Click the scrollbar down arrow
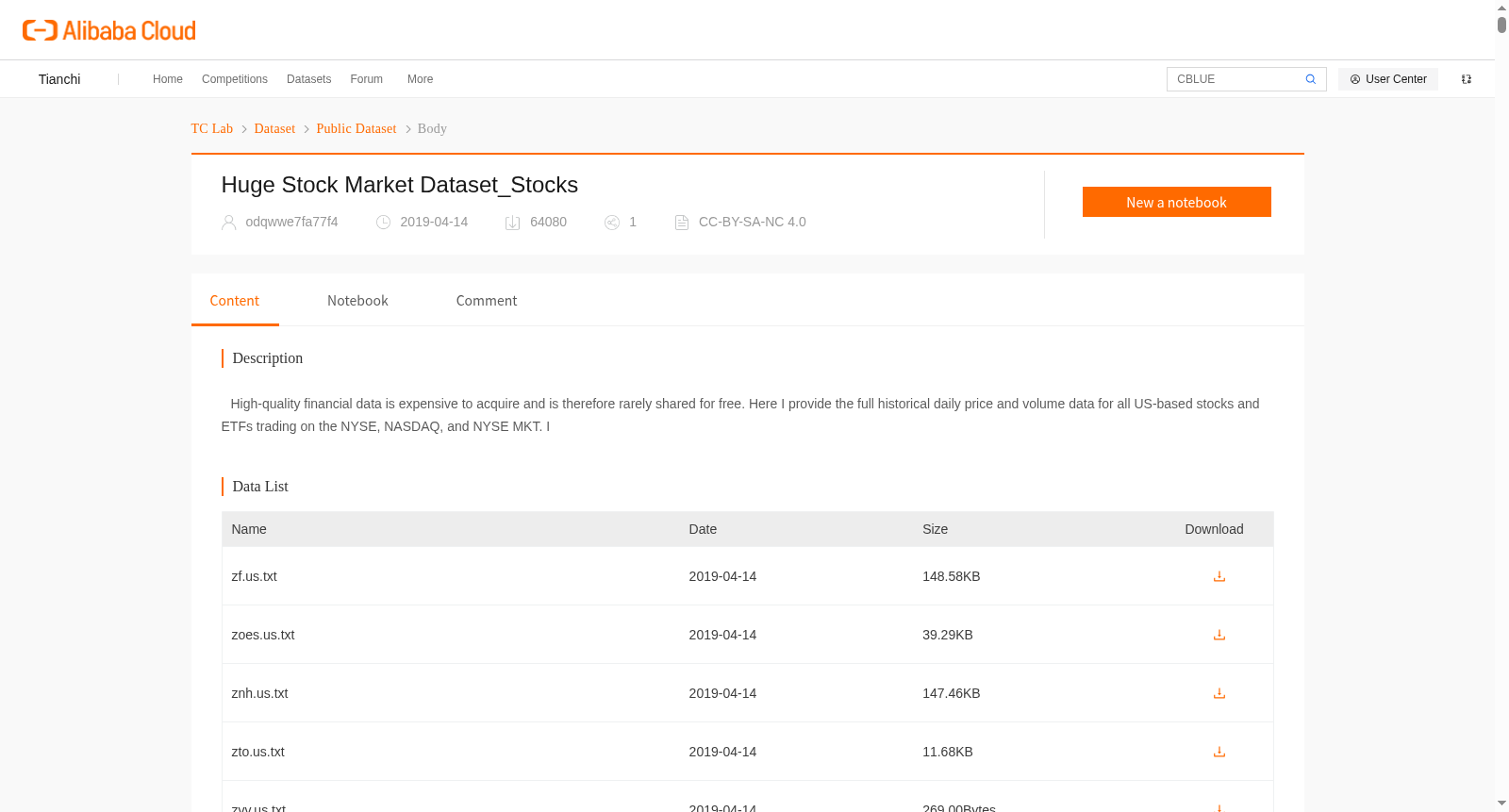The width and height of the screenshot is (1509, 812). click(x=1501, y=804)
